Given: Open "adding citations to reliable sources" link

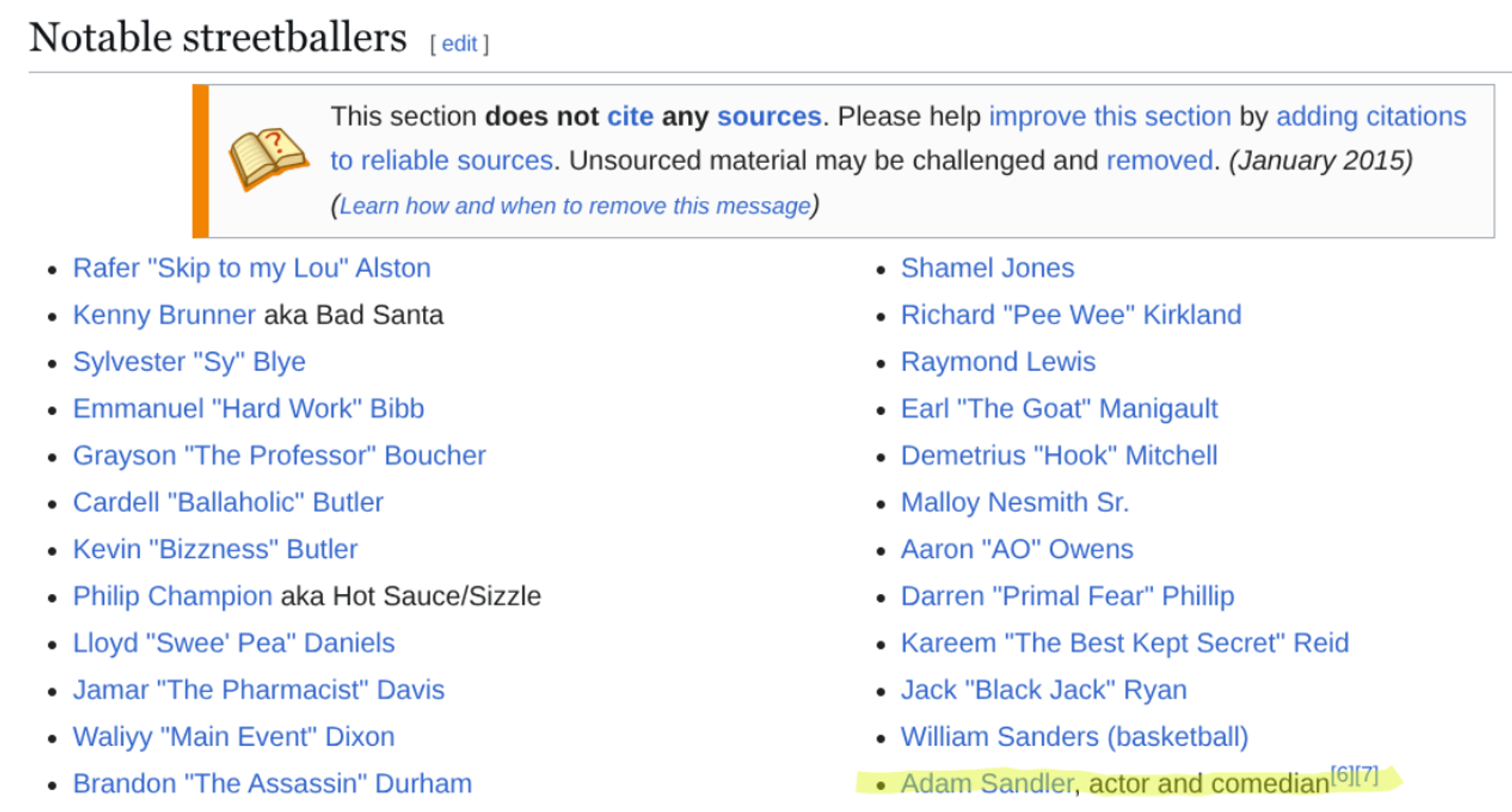Looking at the screenshot, I should [1371, 116].
